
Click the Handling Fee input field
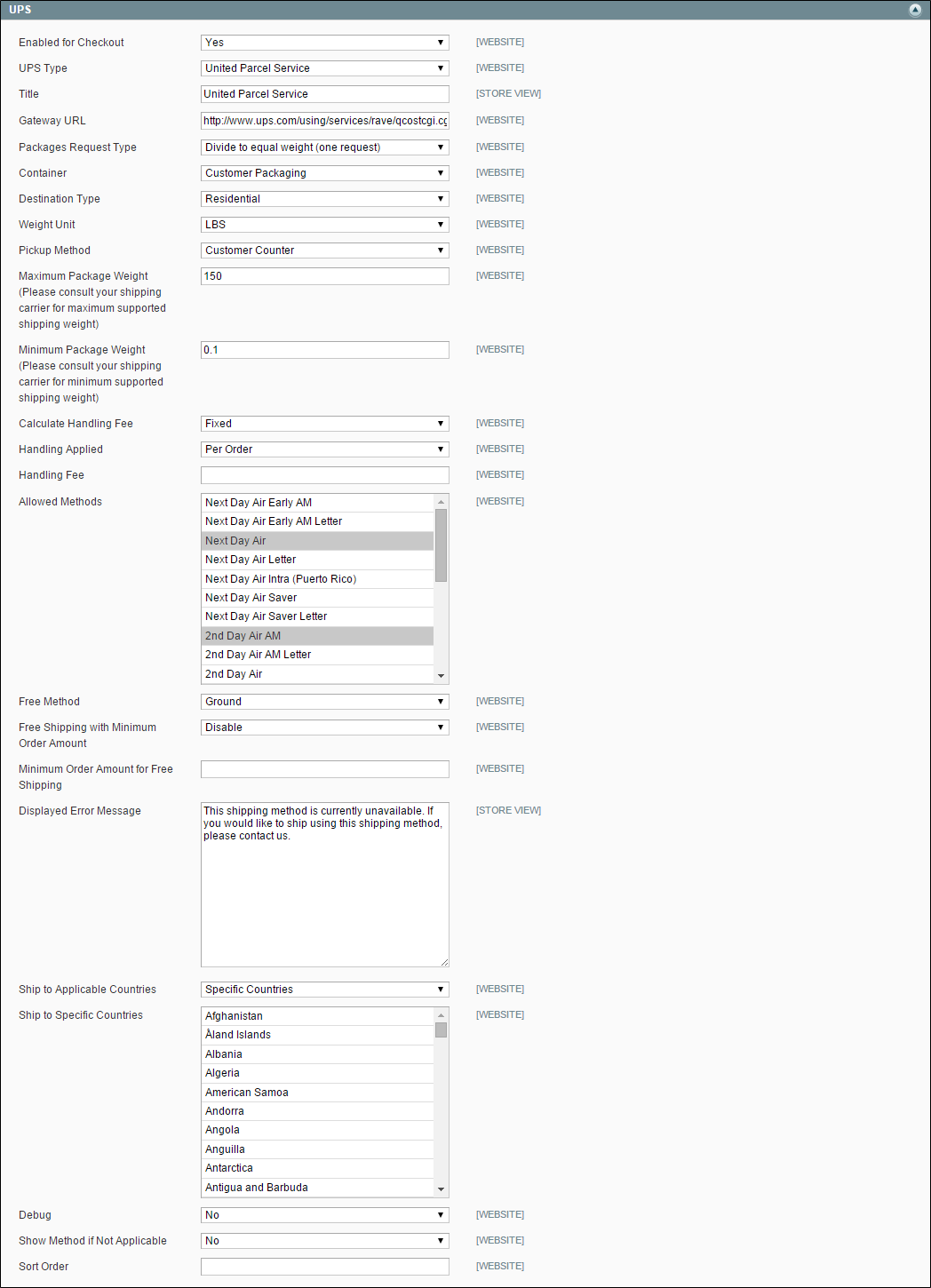point(325,475)
